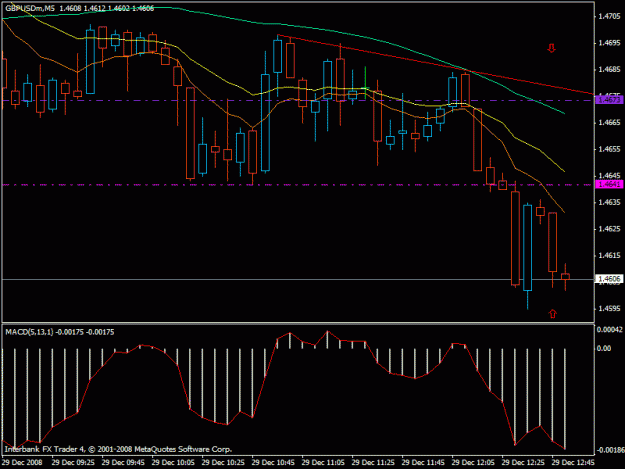The width and height of the screenshot is (625, 469).
Task: Select the red up arrow below the latest candles
Action: pos(552,314)
